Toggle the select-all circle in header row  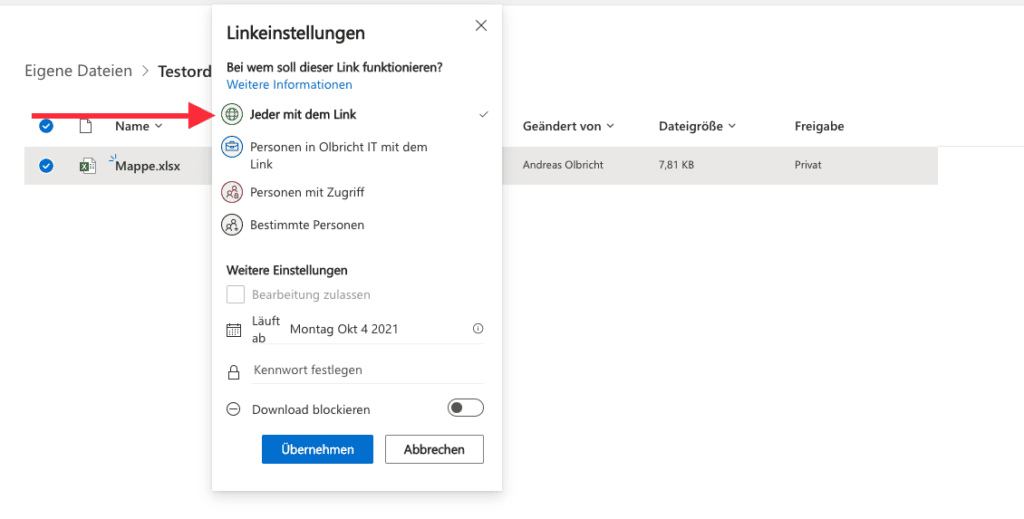[46, 126]
